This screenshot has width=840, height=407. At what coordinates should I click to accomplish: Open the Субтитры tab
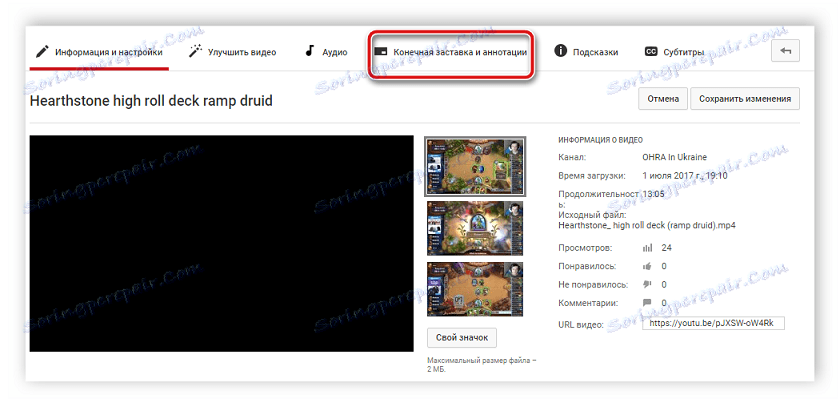tap(674, 52)
